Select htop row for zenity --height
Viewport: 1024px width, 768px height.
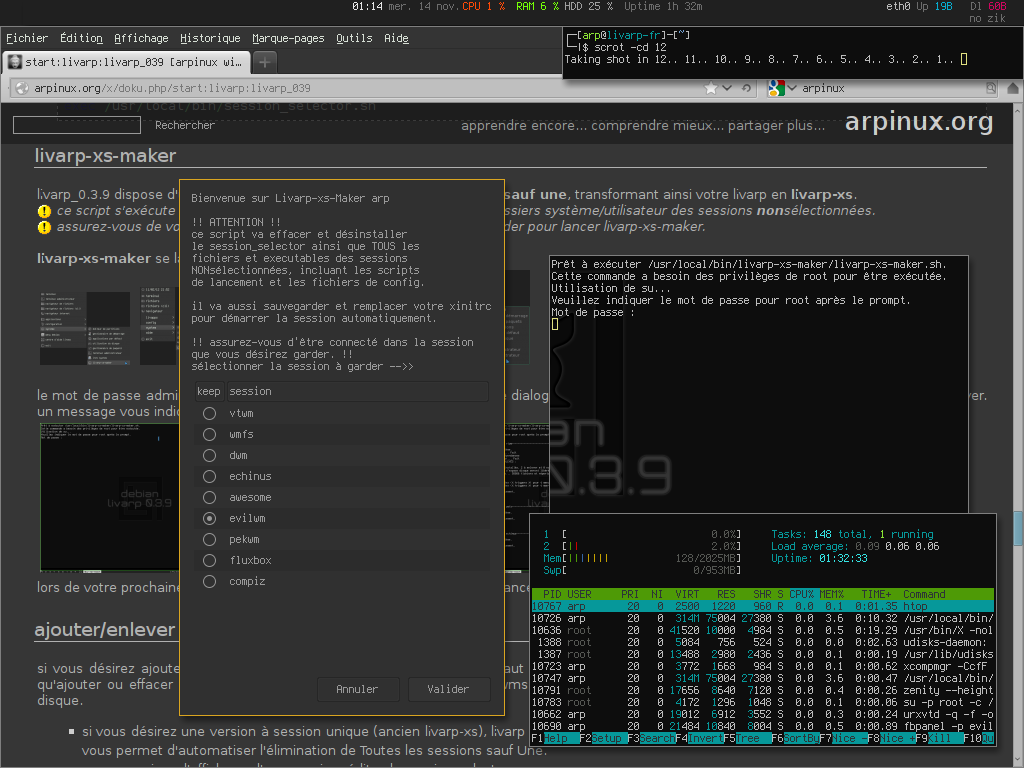763,690
